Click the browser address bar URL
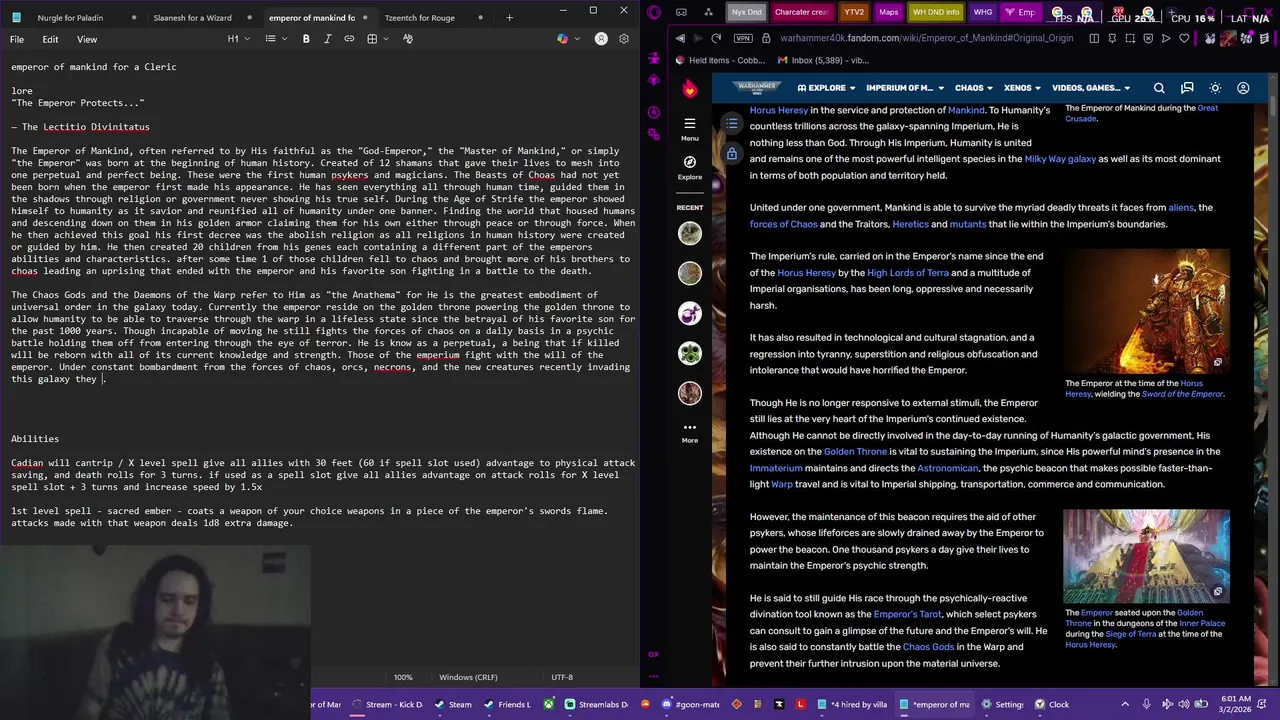Screen dimensions: 1280x720 coord(926,38)
